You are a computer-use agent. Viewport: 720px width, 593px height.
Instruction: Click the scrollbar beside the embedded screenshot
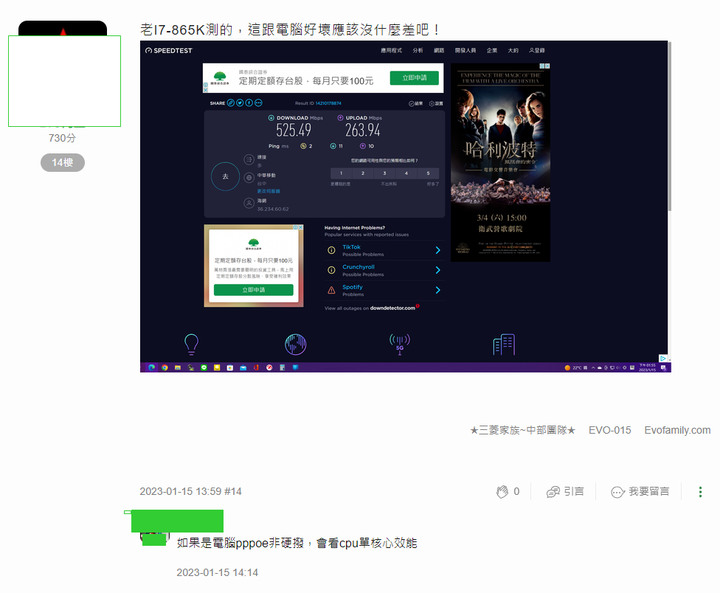tap(669, 126)
